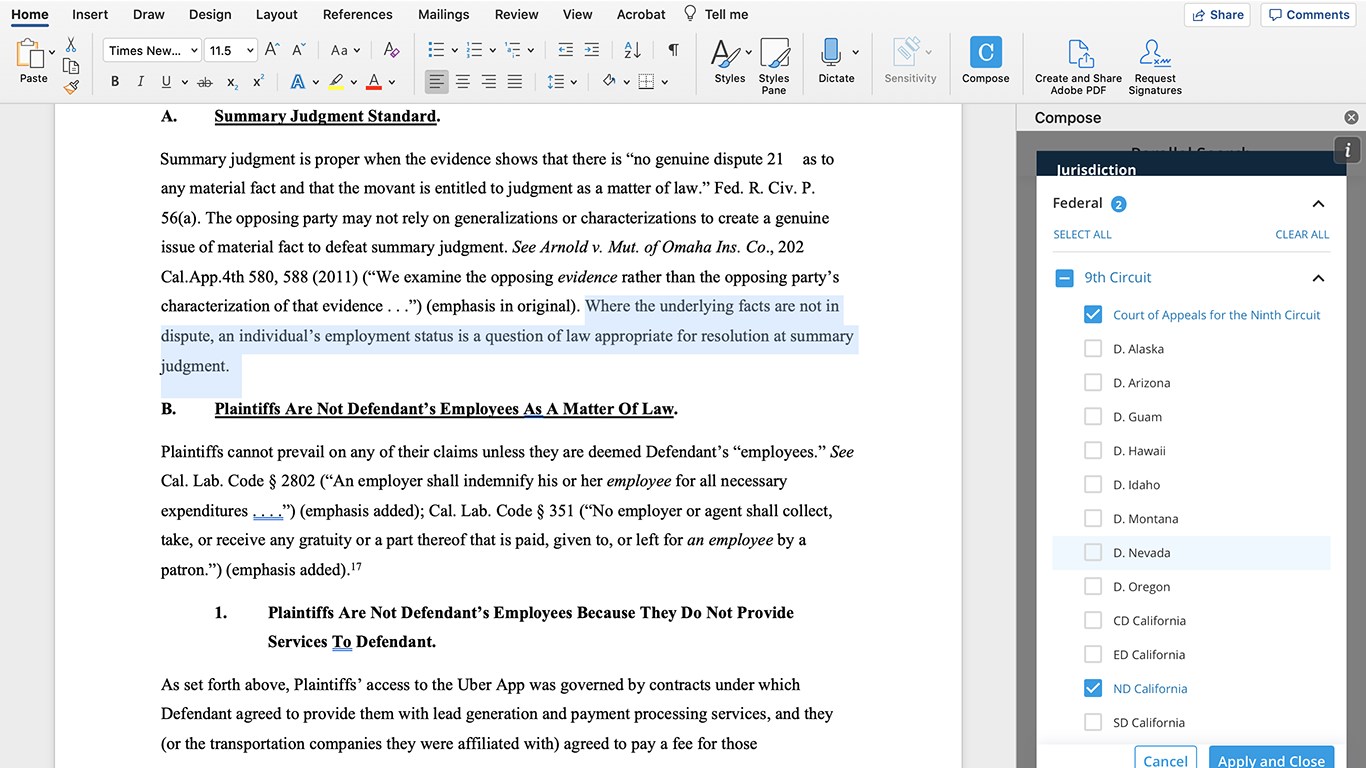Click CLEAR ALL under Federal
Viewport: 1366px width, 768px height.
(x=1302, y=235)
